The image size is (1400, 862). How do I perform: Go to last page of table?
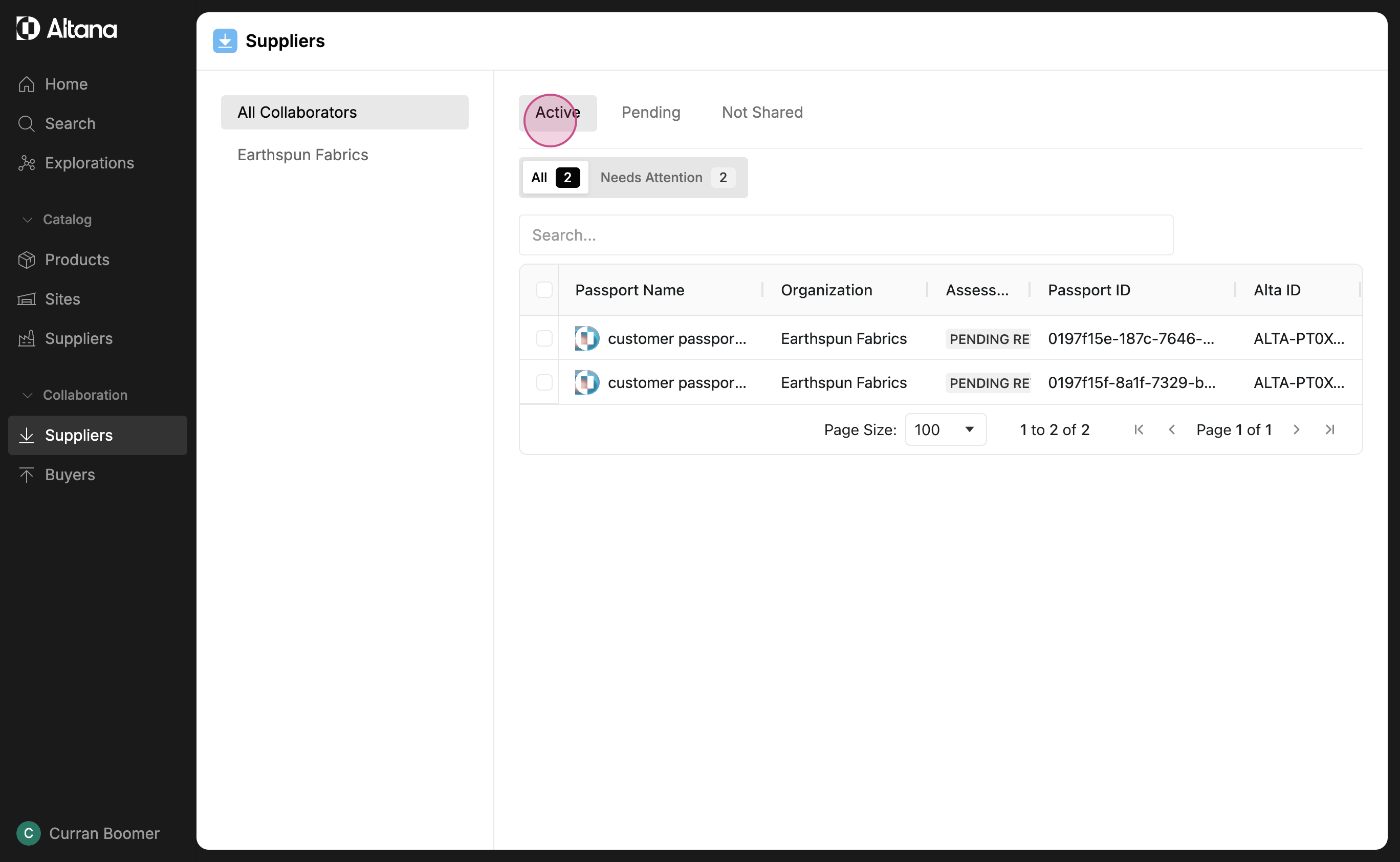point(1329,430)
